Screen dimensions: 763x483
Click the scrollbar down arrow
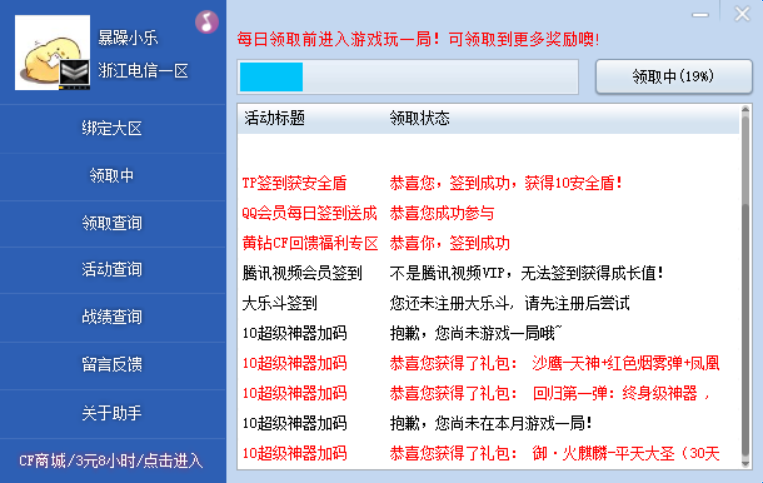coord(745,465)
